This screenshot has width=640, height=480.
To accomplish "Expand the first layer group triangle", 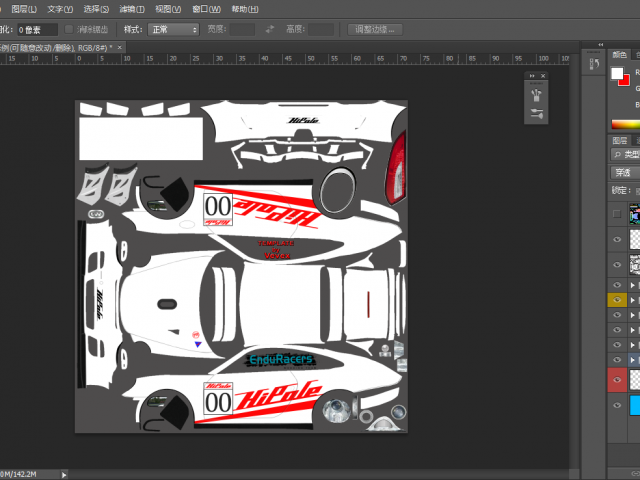I will 633,285.
